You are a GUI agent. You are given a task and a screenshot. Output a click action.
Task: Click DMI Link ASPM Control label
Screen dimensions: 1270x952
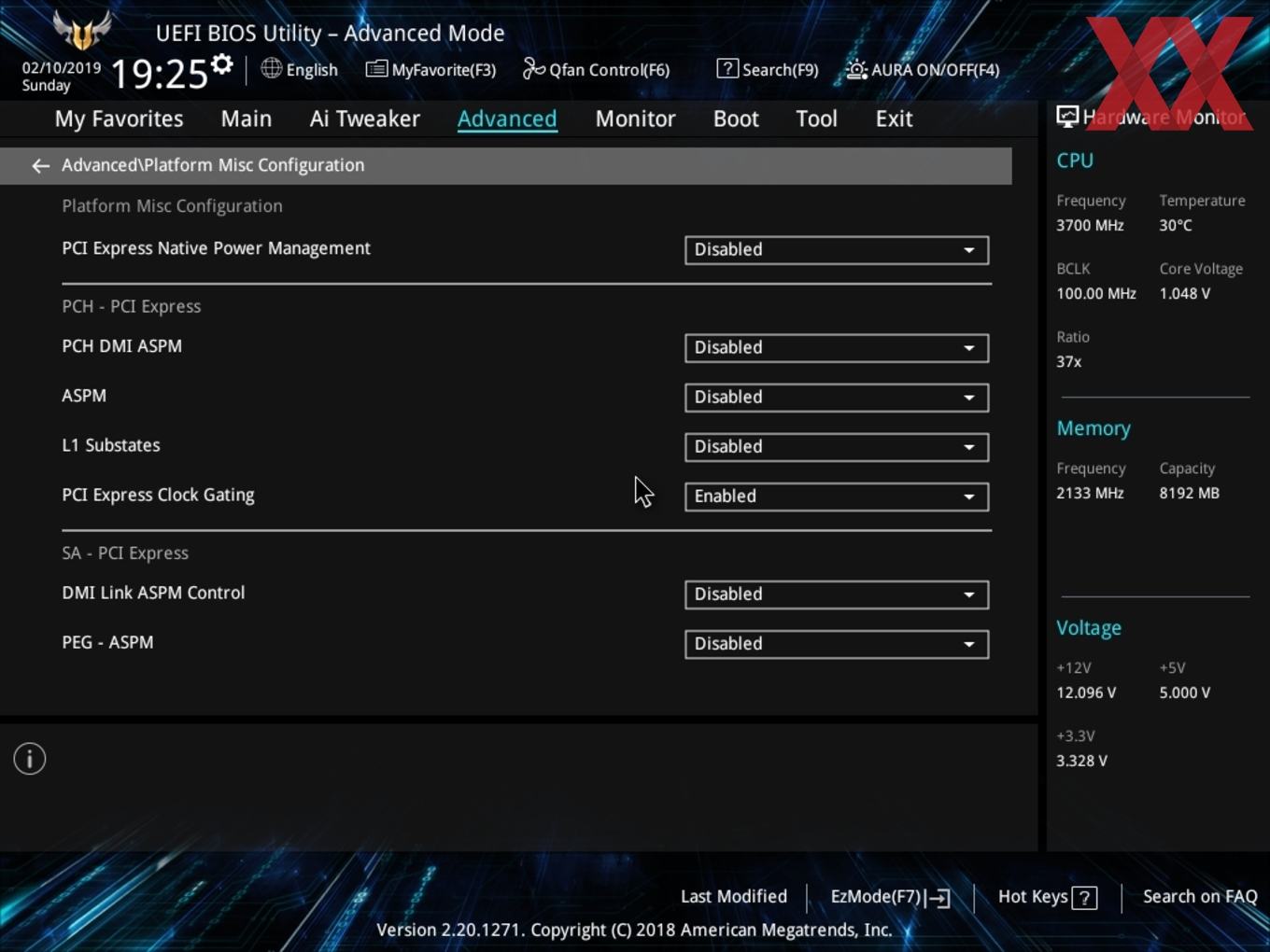(153, 593)
